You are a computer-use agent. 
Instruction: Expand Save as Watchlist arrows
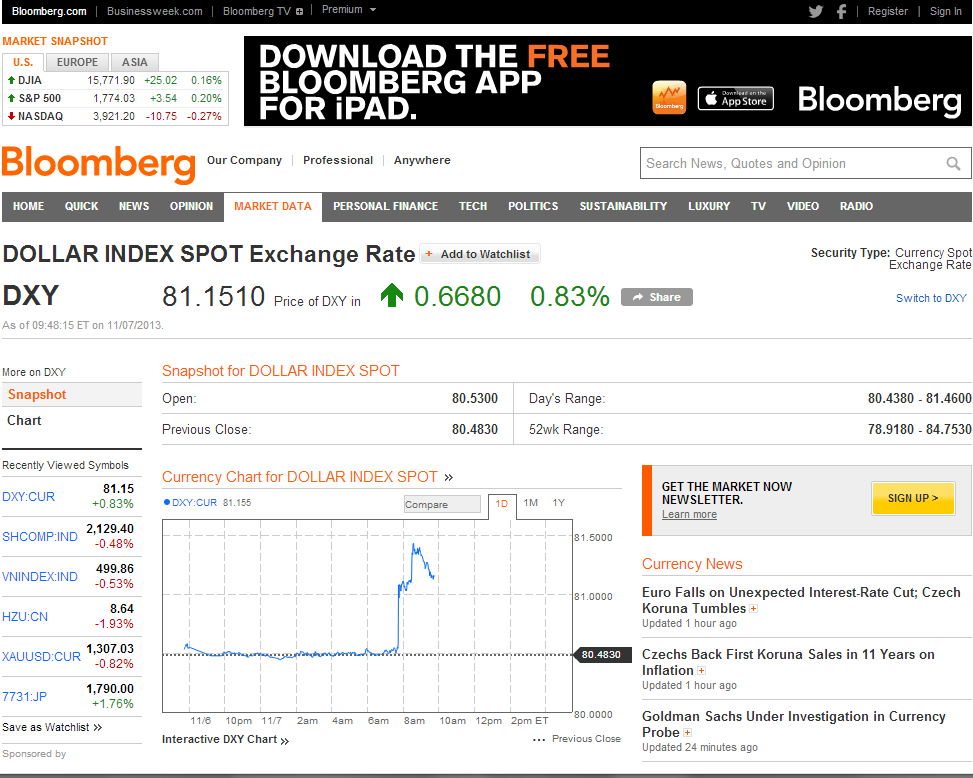tap(97, 728)
